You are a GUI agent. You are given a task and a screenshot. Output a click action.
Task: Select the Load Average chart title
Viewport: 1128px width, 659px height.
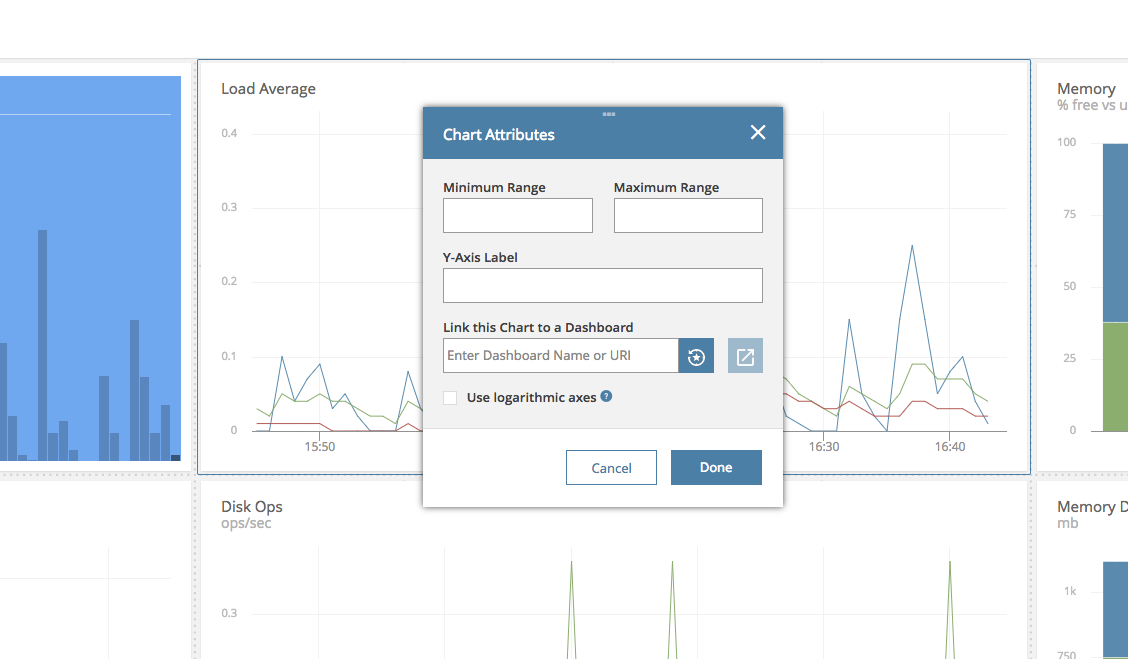coord(268,89)
